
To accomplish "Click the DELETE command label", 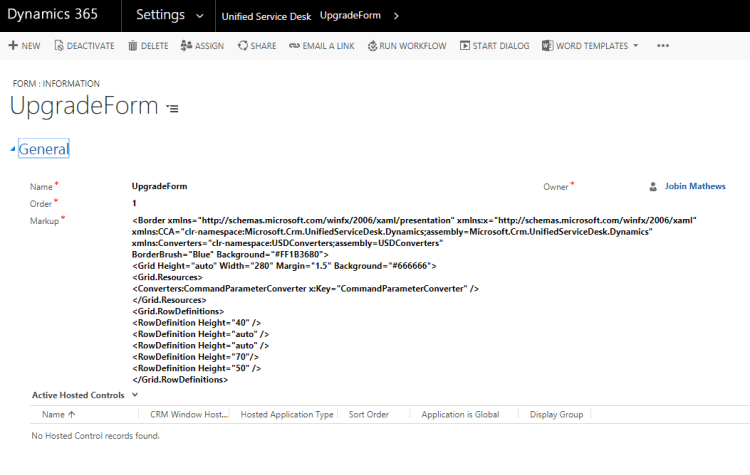I will [x=154, y=46].
